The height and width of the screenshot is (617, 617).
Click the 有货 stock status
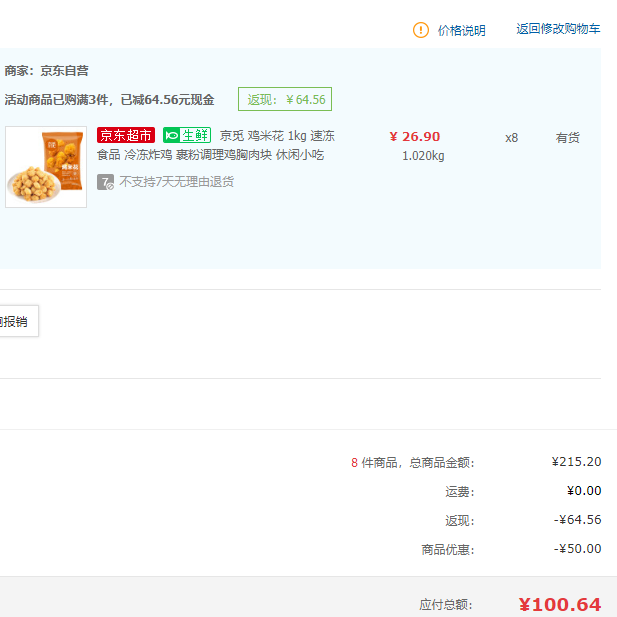567,138
